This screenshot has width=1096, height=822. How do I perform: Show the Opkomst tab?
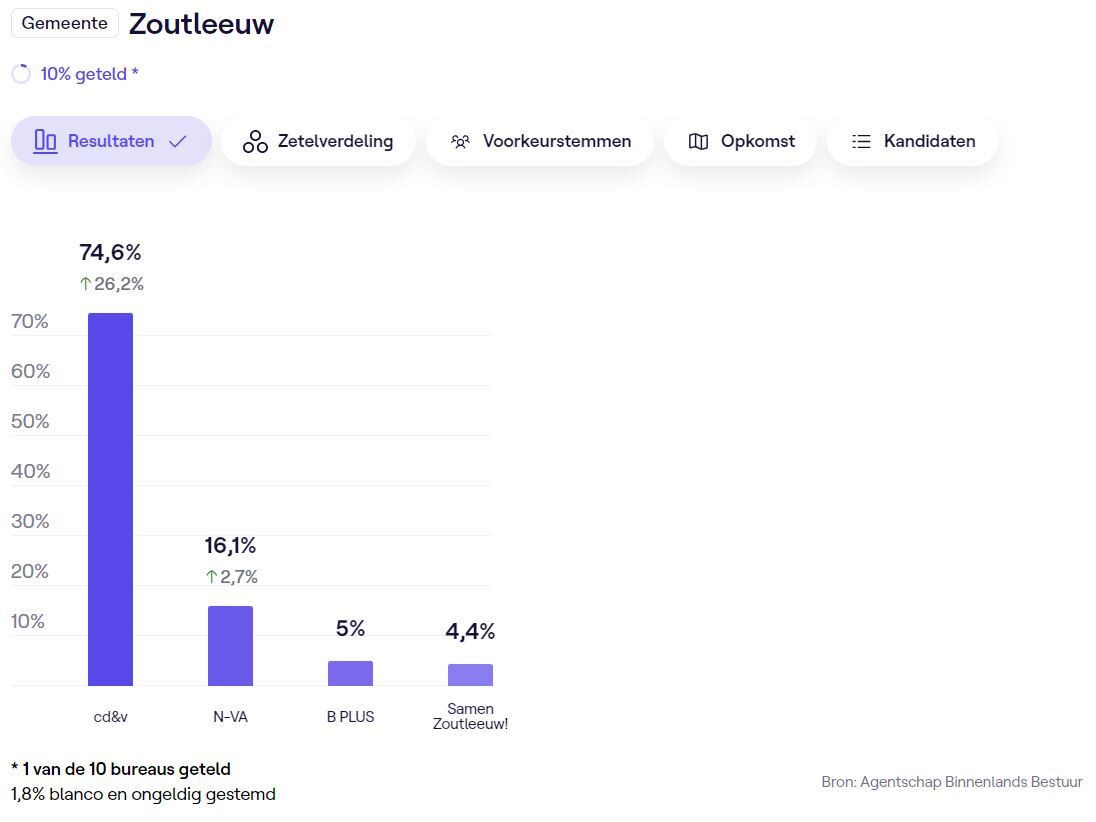740,141
